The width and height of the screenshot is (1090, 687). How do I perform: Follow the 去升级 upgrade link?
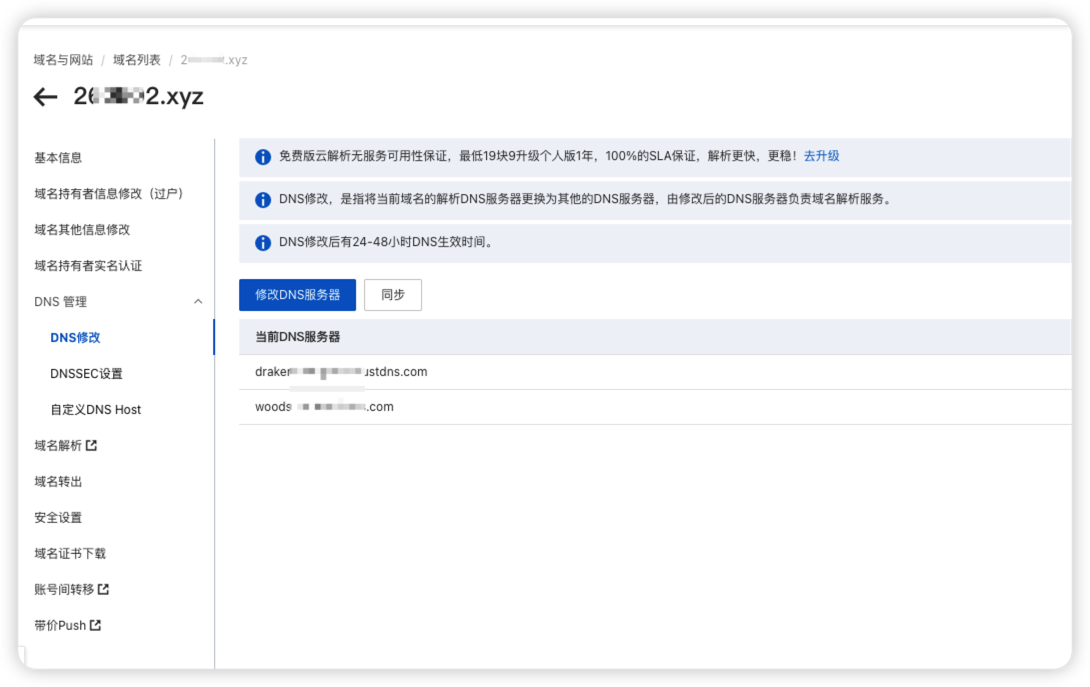tap(821, 156)
